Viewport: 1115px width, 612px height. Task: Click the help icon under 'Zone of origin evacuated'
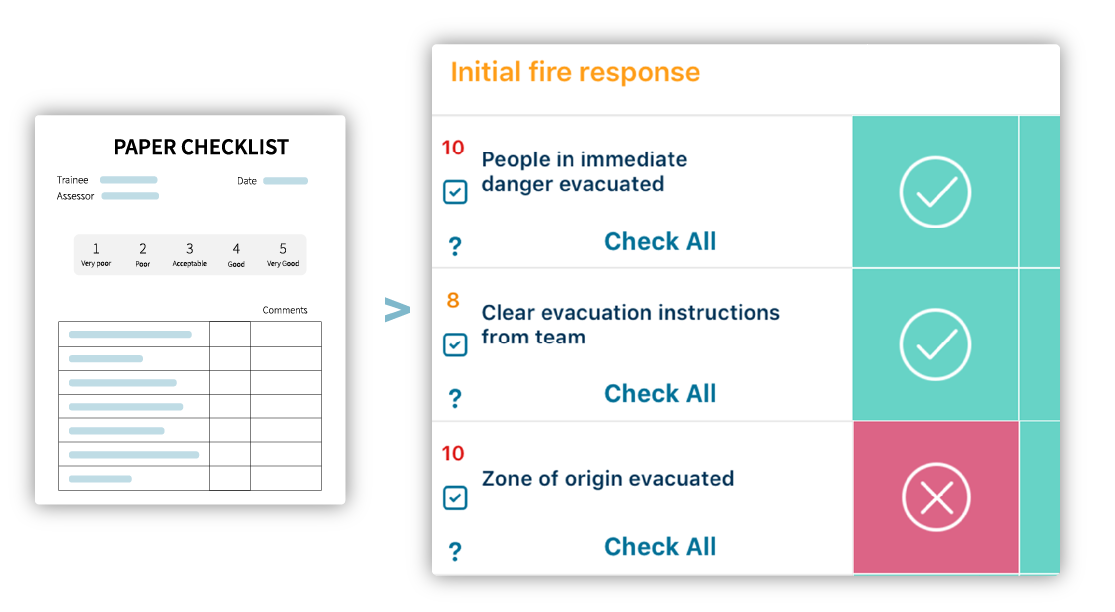point(455,549)
